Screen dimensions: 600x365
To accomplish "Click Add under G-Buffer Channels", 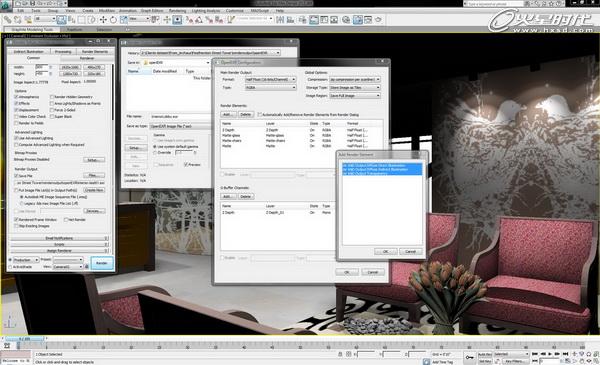I will click(x=228, y=196).
